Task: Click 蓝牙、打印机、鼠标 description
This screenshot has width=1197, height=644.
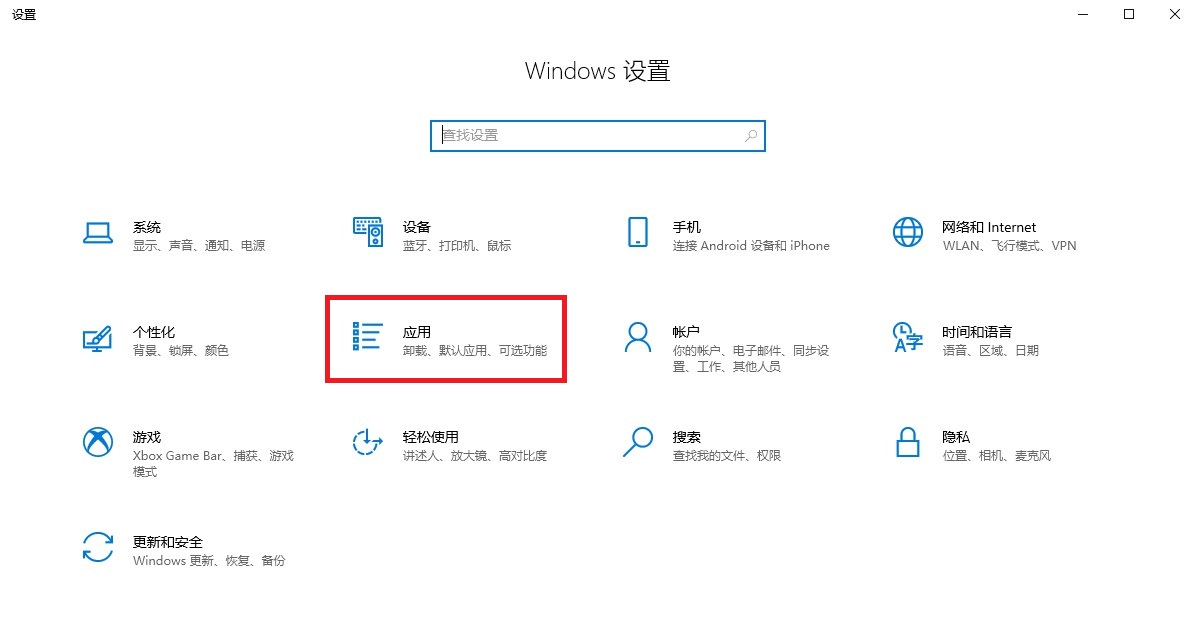Action: (x=457, y=246)
